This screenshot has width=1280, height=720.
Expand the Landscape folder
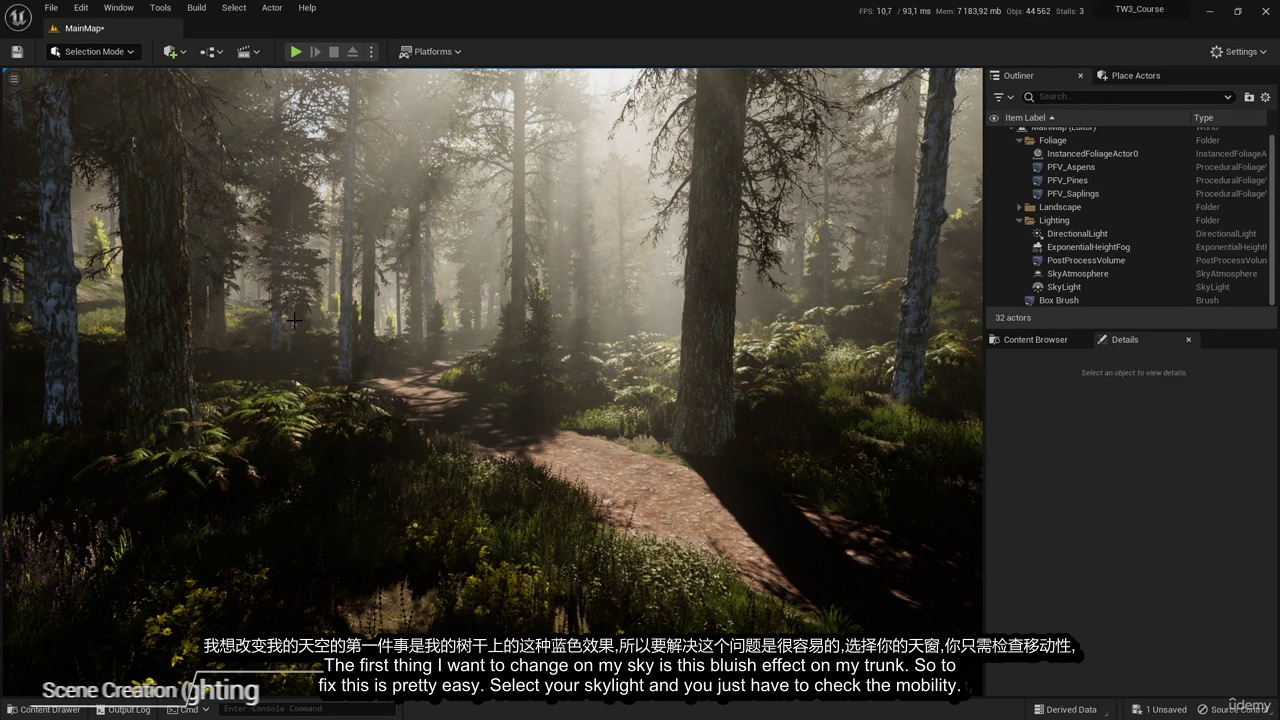click(1019, 207)
